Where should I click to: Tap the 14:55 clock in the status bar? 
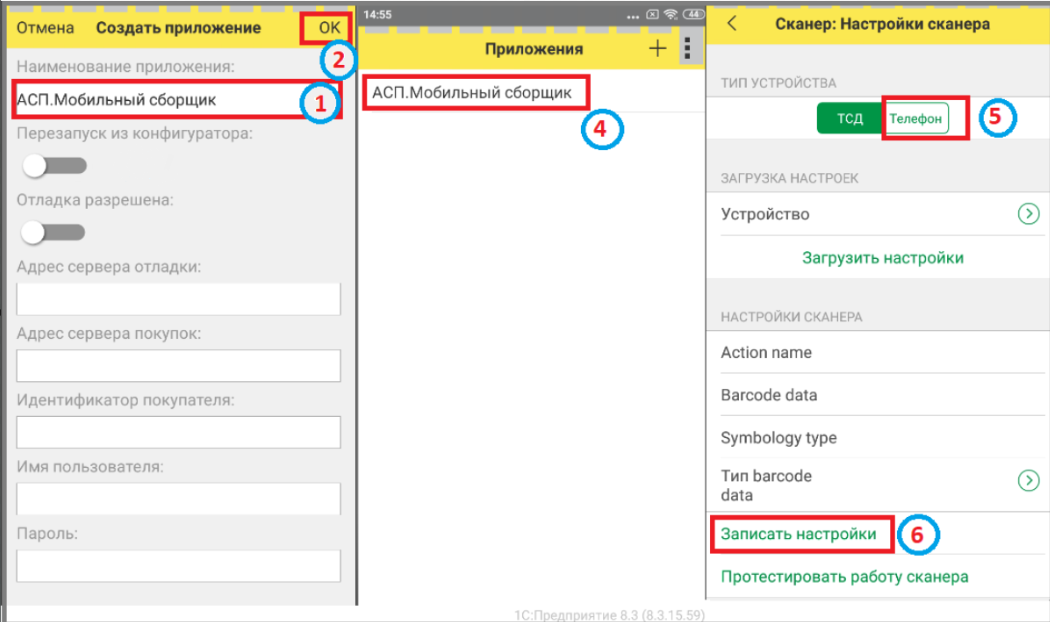378,14
